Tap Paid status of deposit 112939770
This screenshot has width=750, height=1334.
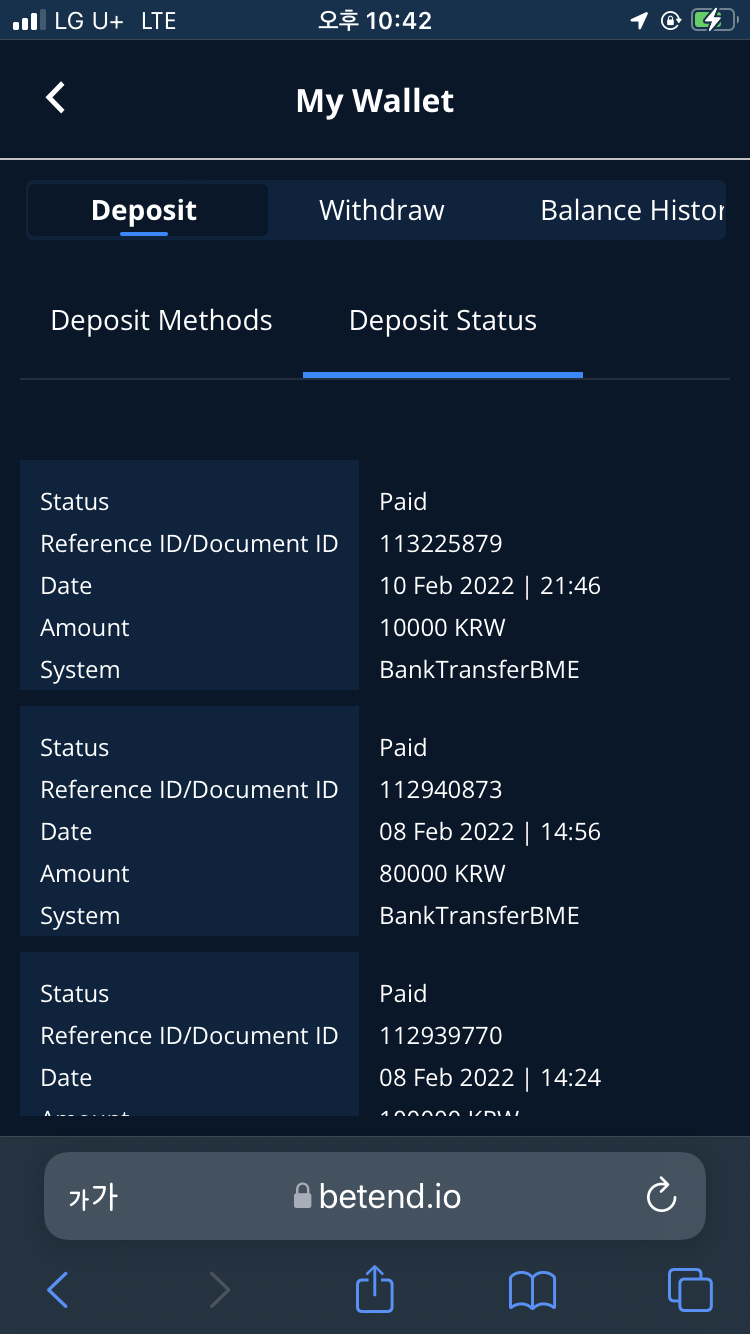[x=403, y=994]
